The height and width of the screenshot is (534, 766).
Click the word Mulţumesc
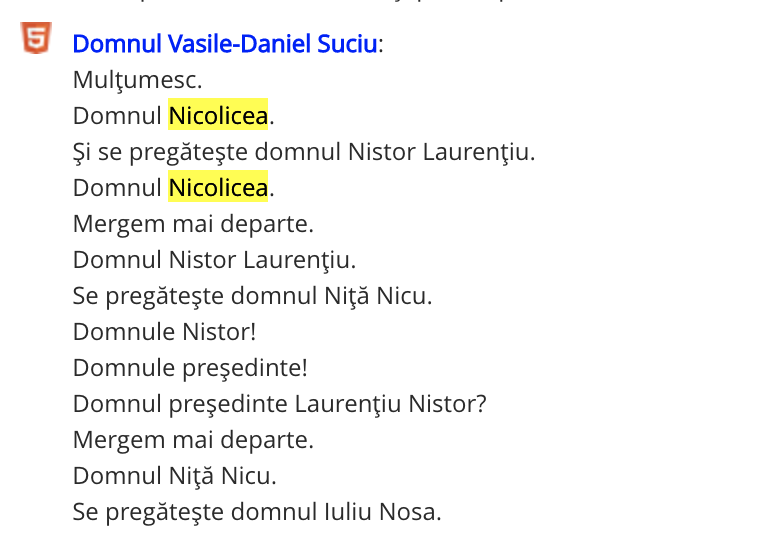pyautogui.click(x=137, y=80)
